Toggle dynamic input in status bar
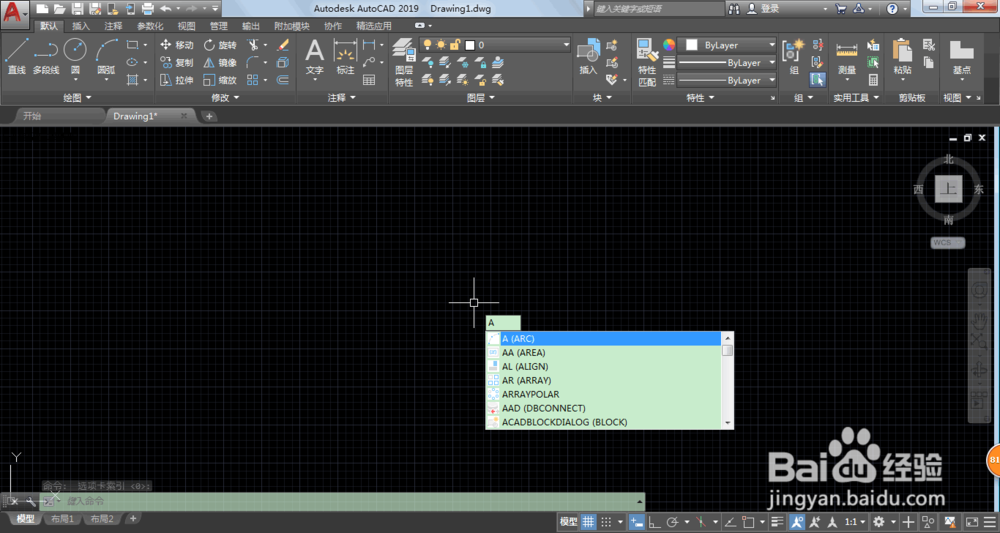This screenshot has height=533, width=1000. click(636, 522)
